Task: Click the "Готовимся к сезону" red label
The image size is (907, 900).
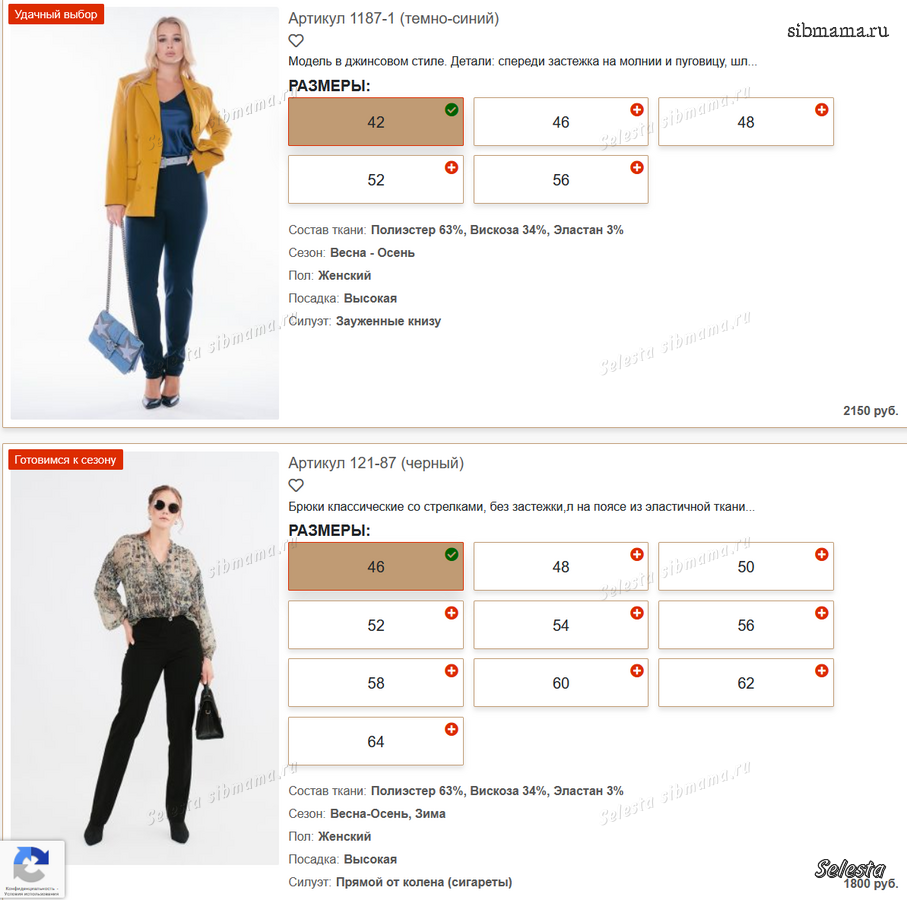Action: click(x=65, y=460)
